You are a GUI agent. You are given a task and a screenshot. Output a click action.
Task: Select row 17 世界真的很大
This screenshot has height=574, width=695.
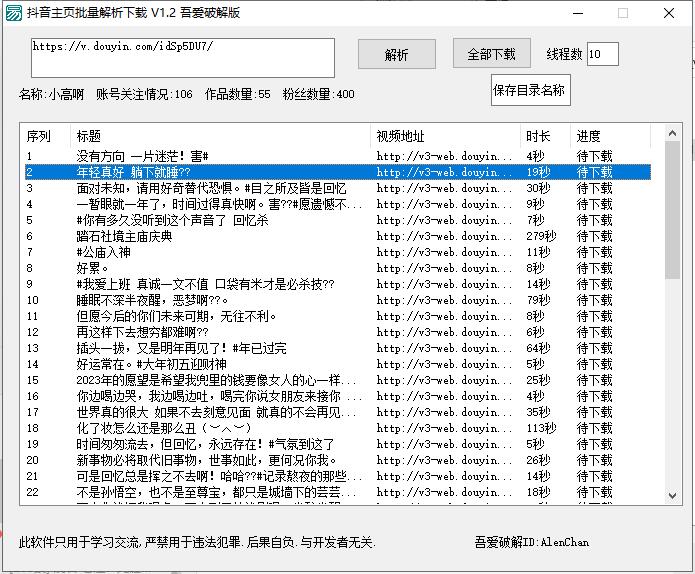click(338, 412)
